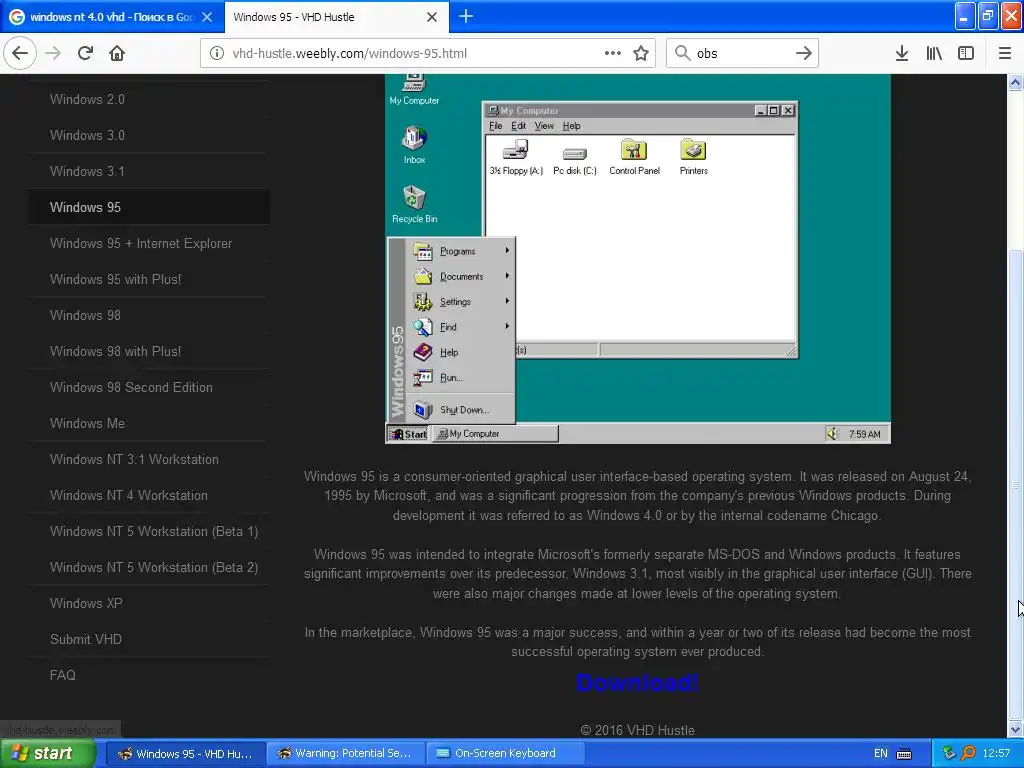This screenshot has height=768, width=1024.
Task: Open Windows 2.0 in the sidebar
Action: coord(87,99)
